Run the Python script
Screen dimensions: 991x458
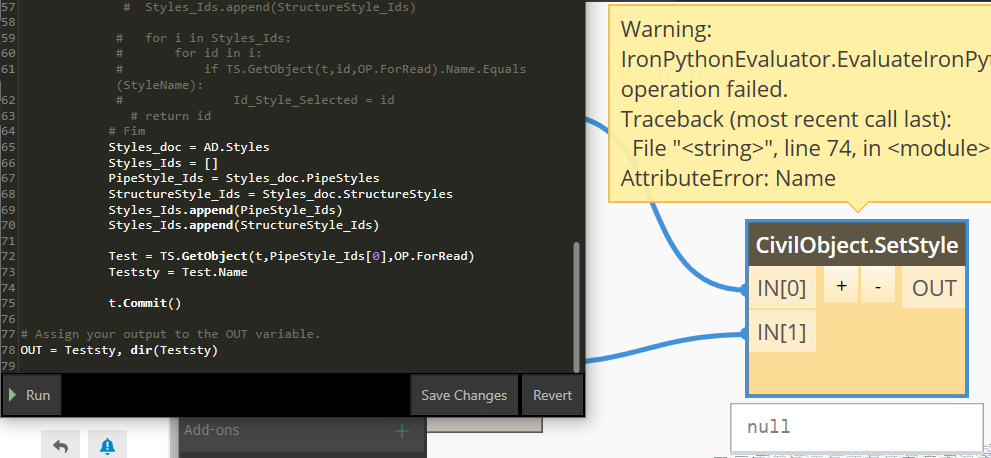pos(32,395)
